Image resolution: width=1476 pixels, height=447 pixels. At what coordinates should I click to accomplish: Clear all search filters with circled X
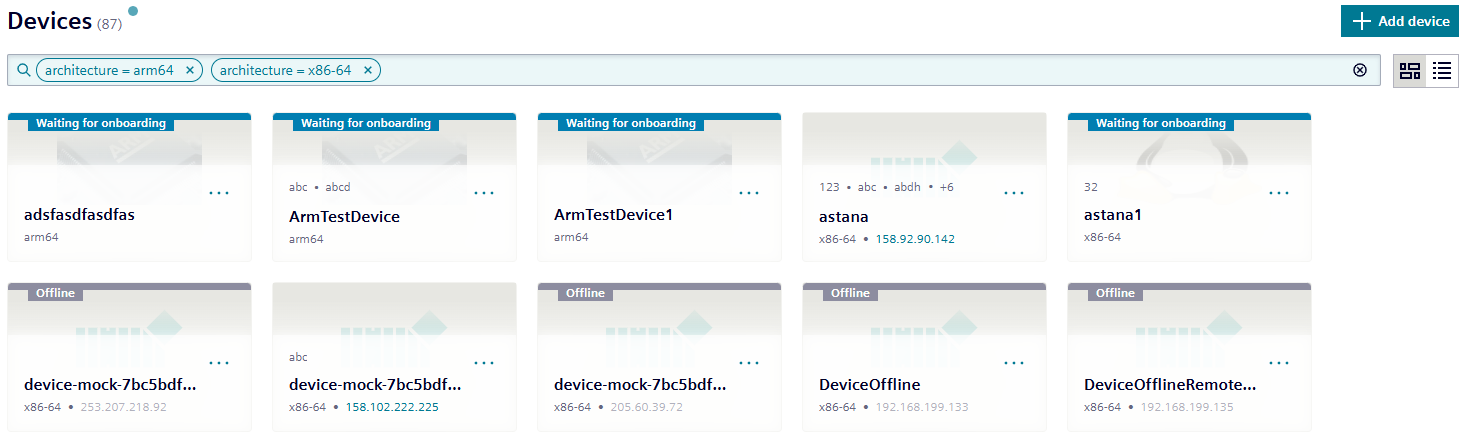coord(1359,70)
